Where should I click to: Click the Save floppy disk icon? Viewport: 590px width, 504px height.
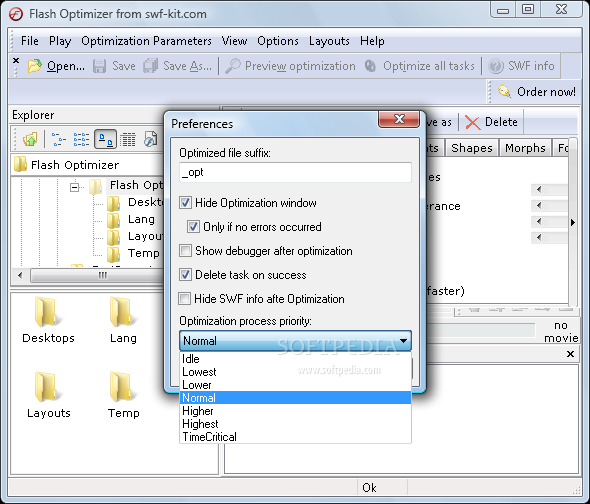click(99, 66)
